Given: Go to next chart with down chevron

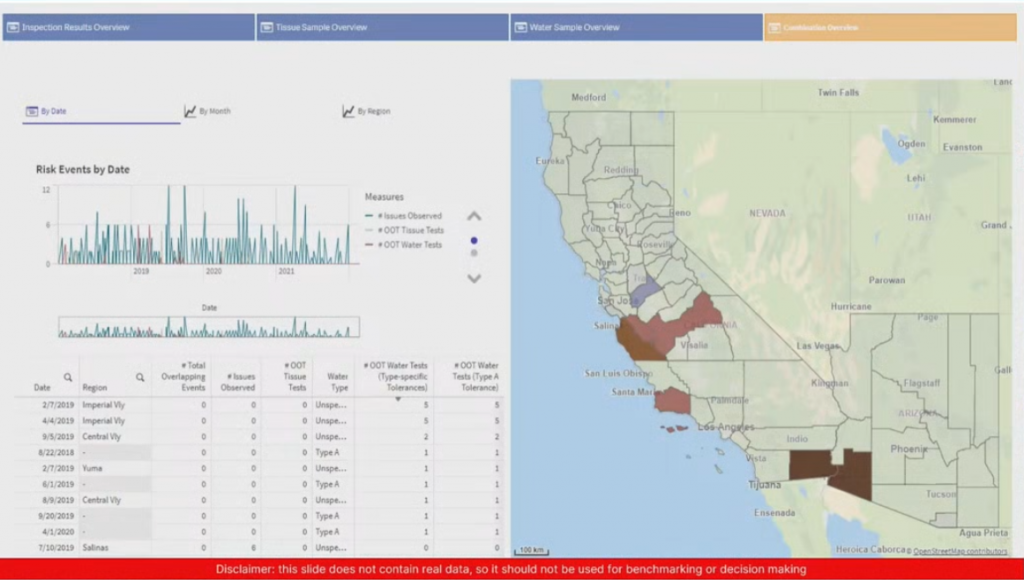Looking at the screenshot, I should tap(474, 278).
